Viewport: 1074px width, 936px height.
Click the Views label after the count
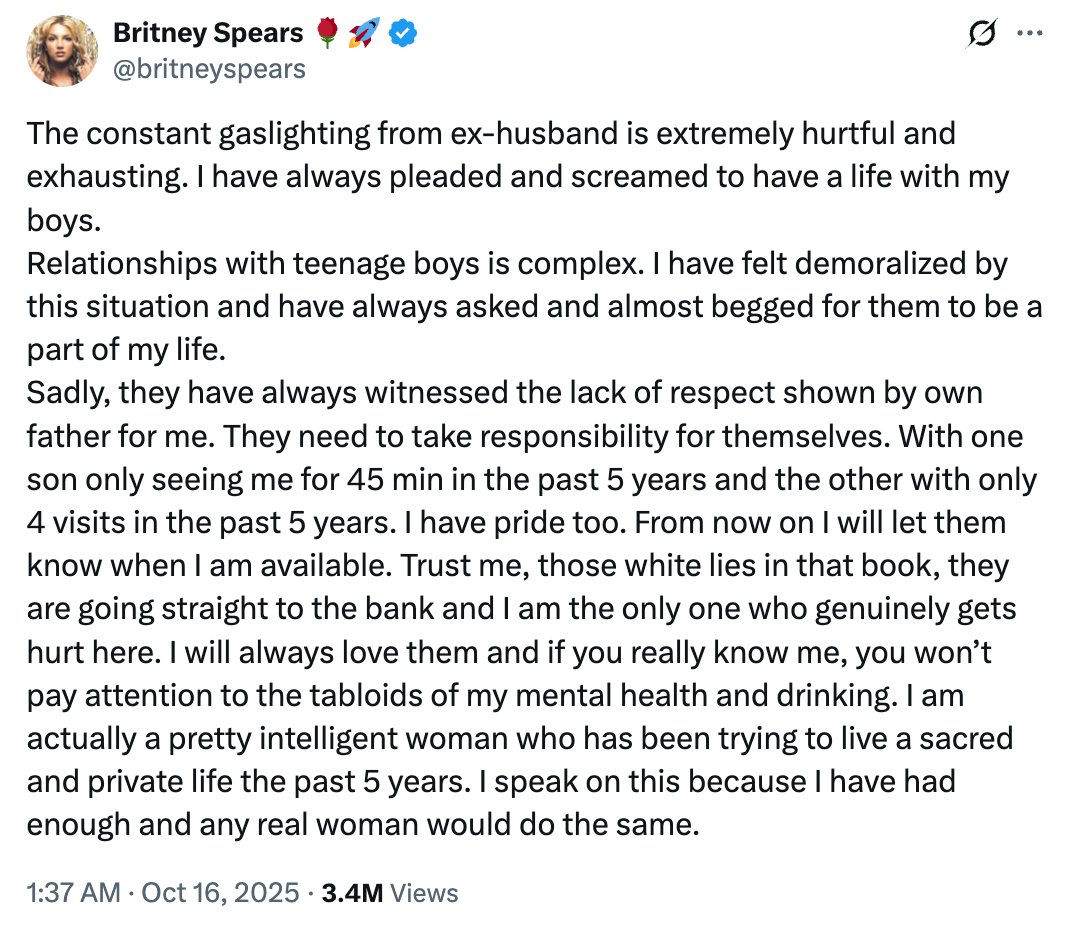click(x=424, y=892)
